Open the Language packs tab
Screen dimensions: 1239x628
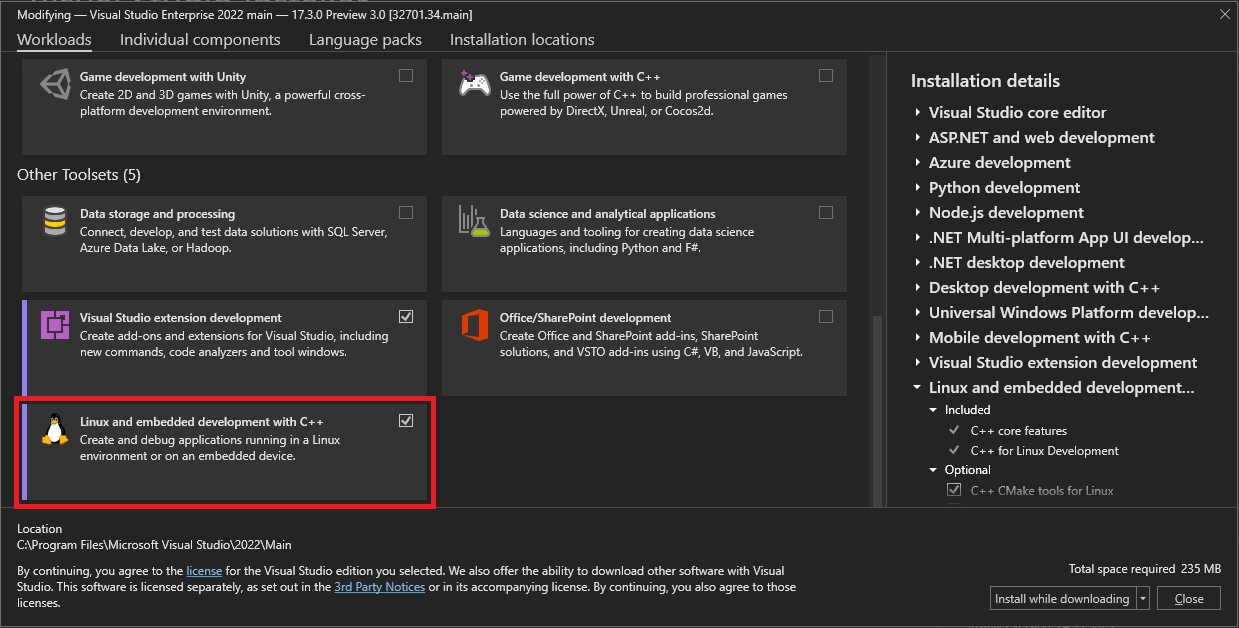point(365,40)
